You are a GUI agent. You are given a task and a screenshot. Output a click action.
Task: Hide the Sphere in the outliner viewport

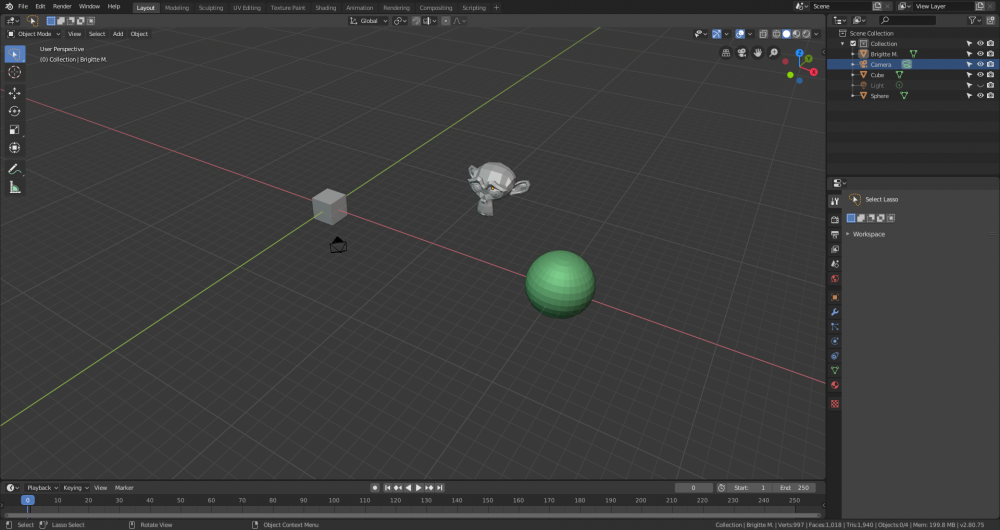[x=980, y=96]
